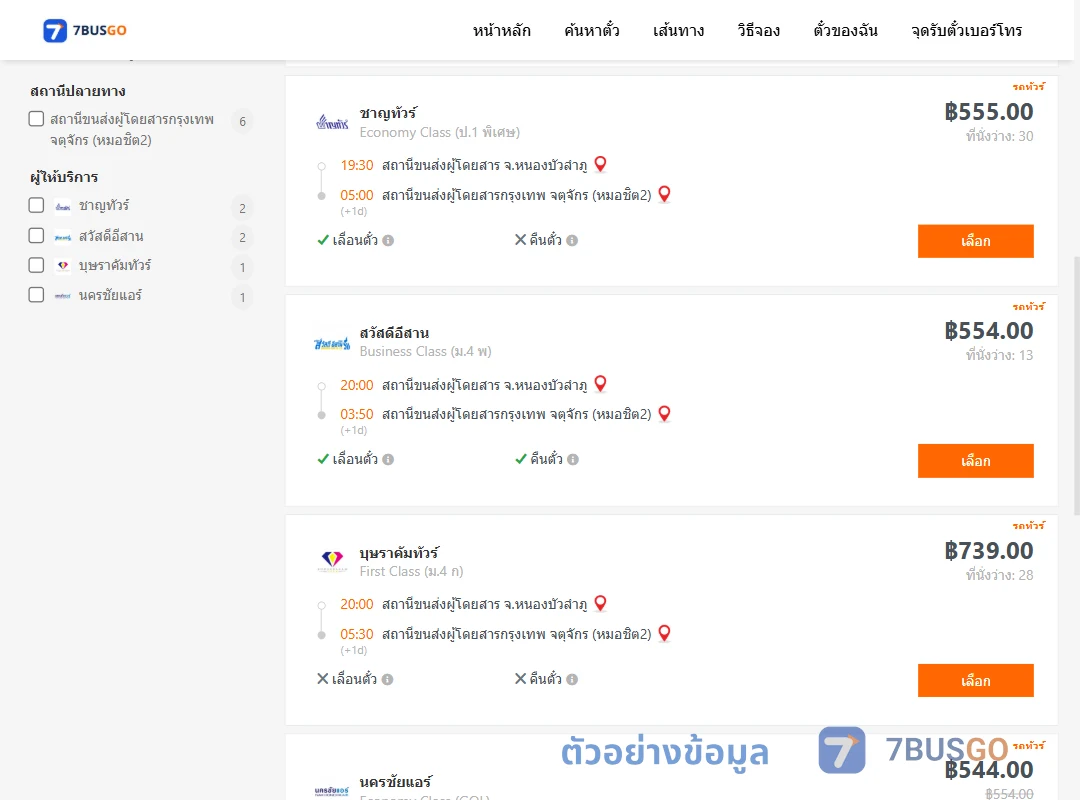Click the รถทัวร์ tag on ชาญทัวร์ card
Viewport: 1080px width, 800px height.
pos(1029,86)
